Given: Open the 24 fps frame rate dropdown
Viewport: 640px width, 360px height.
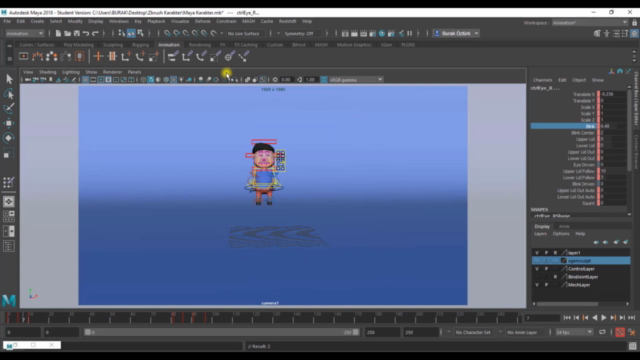Looking at the screenshot, I should (x=574, y=332).
